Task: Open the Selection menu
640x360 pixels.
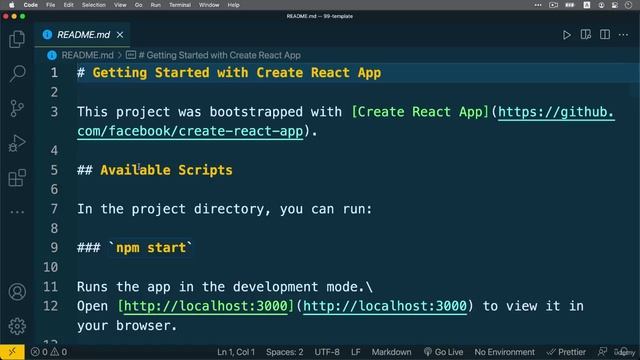Action: point(93,5)
